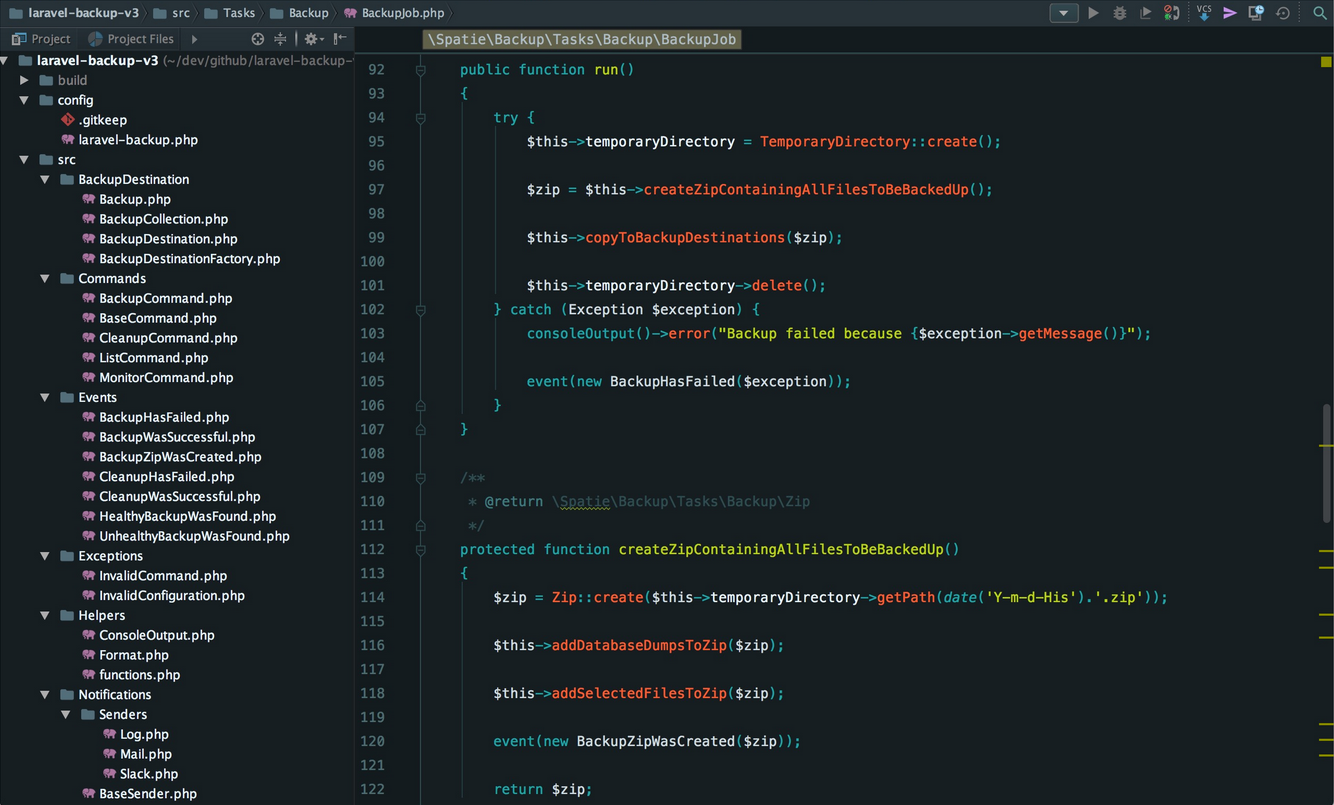Collapse the Notifications folder
The height and width of the screenshot is (805, 1334).
[x=45, y=695]
